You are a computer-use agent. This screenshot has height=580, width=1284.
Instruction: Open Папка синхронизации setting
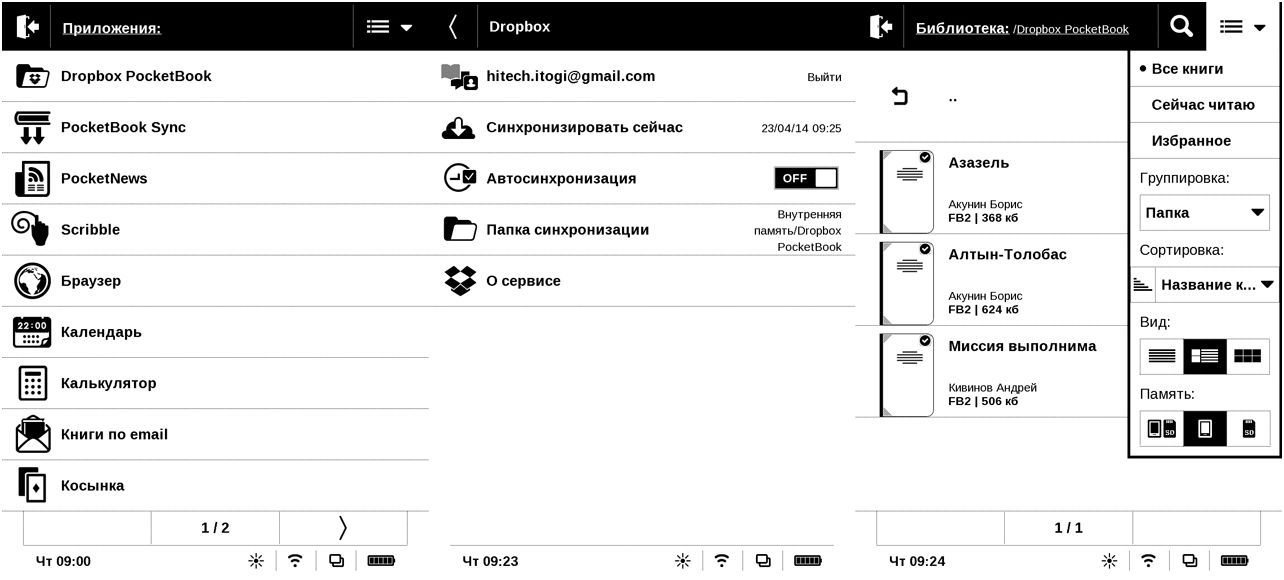(x=567, y=230)
